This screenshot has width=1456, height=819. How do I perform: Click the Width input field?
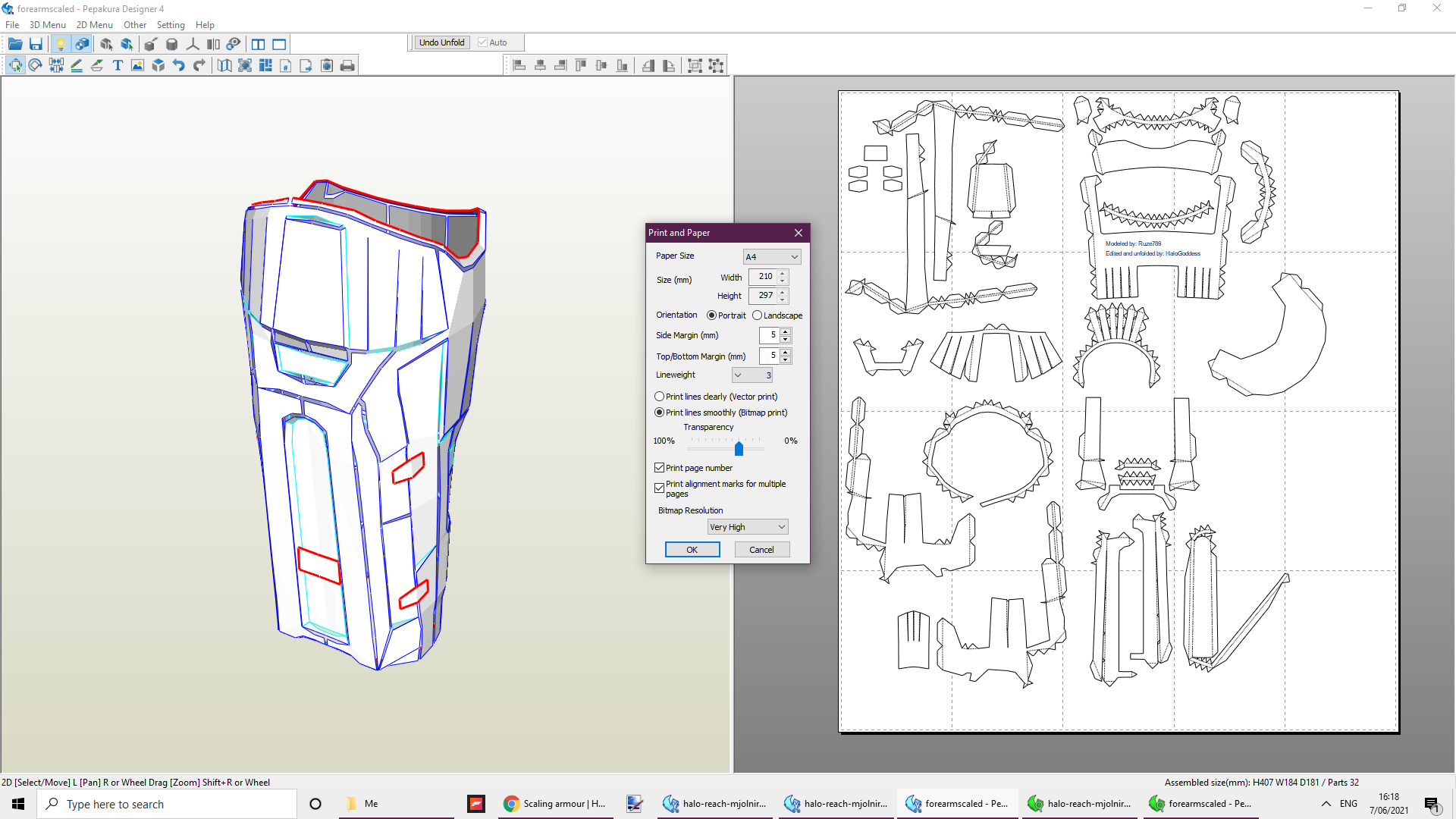pos(763,277)
